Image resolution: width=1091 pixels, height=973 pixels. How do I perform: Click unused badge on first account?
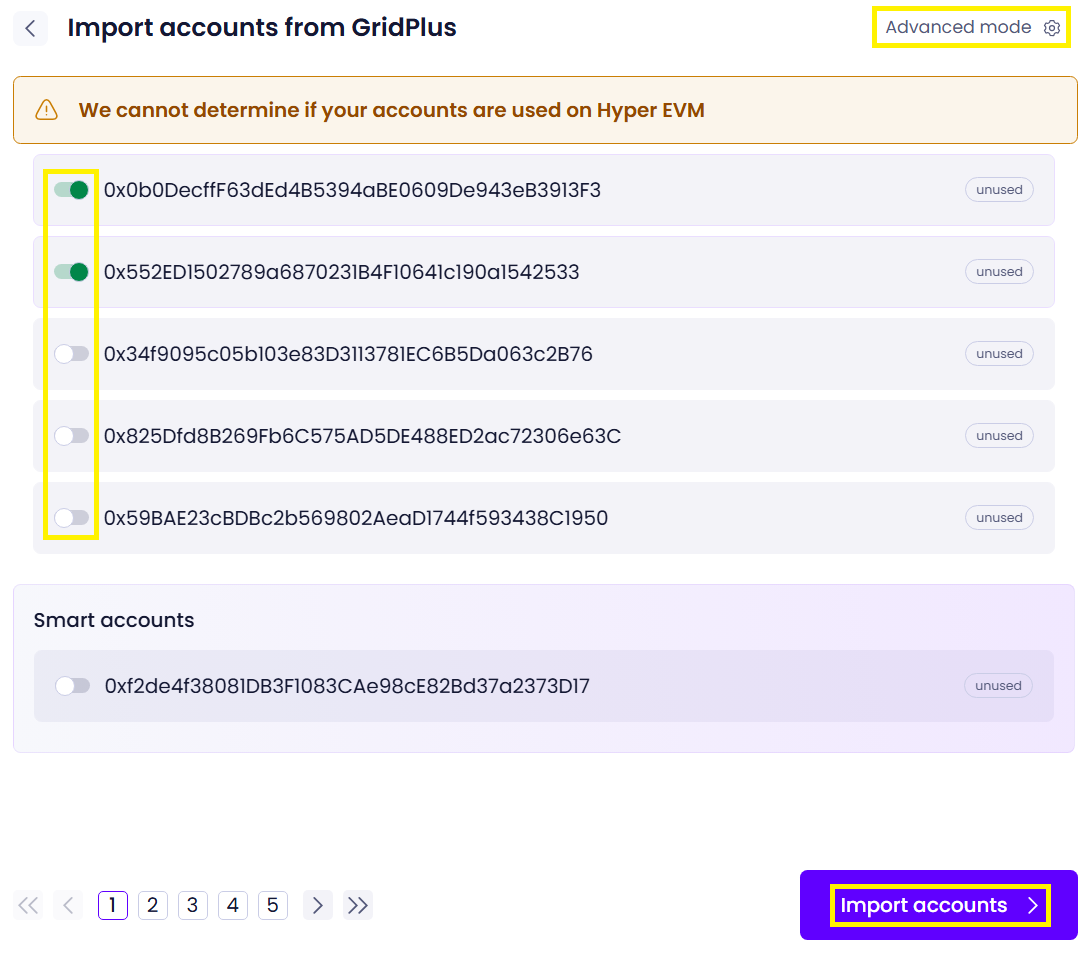[x=998, y=190]
